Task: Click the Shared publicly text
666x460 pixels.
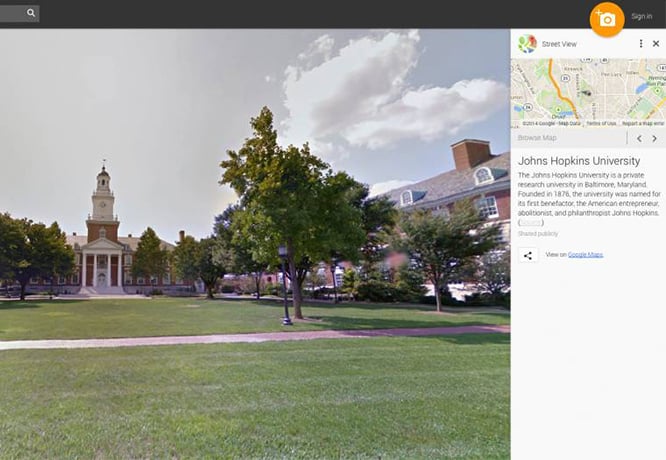Action: [538, 234]
